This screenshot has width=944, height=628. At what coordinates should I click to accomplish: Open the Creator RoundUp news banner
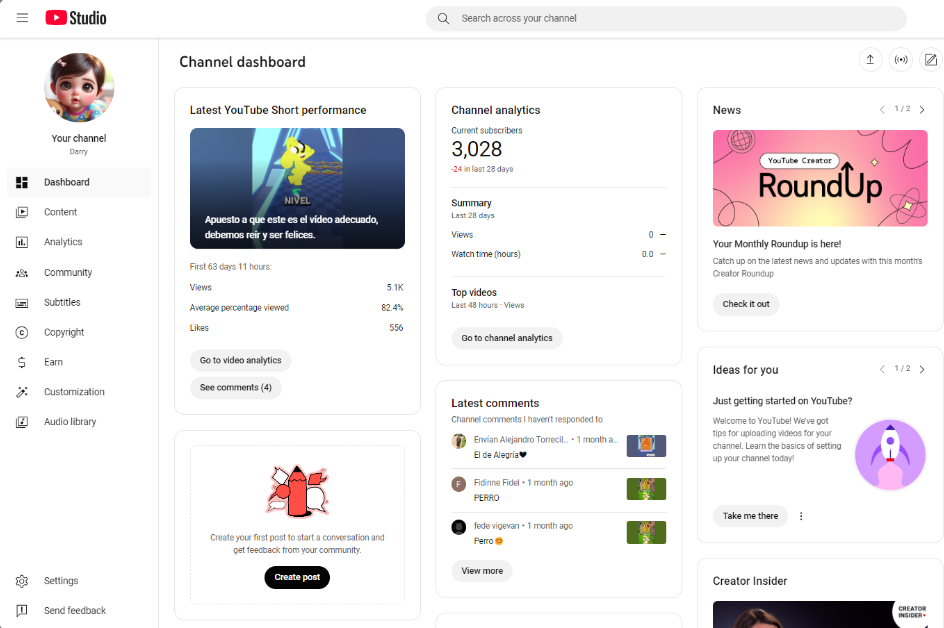point(820,178)
